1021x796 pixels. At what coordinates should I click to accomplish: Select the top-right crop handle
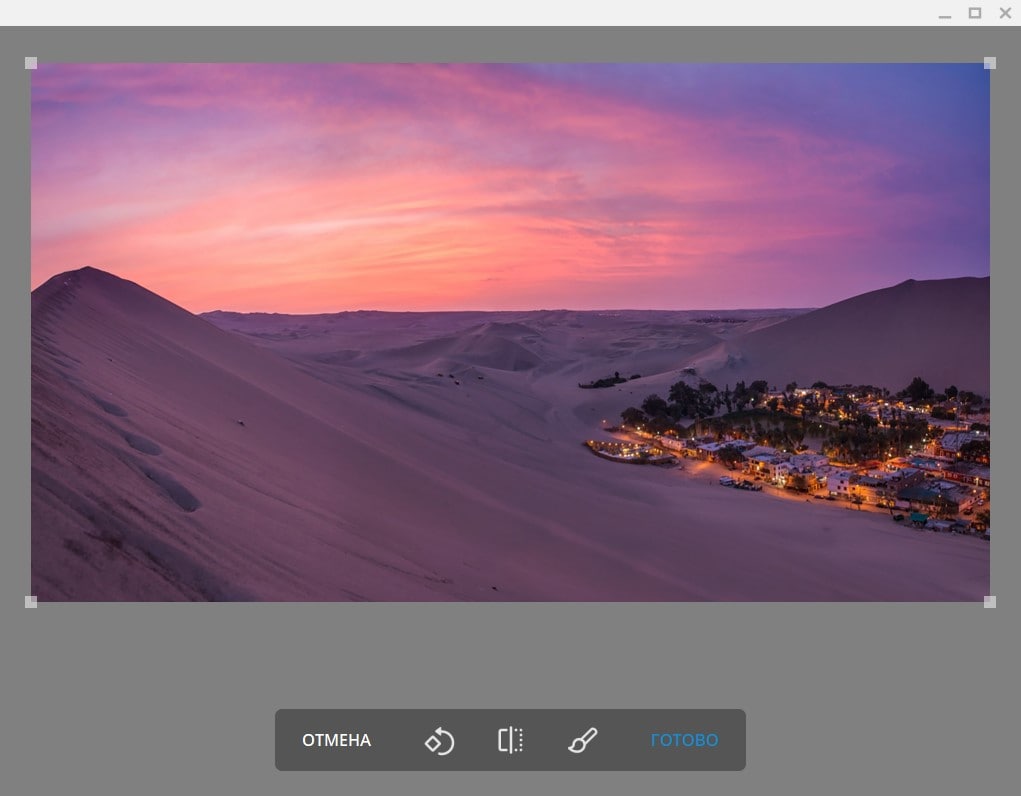tap(990, 63)
